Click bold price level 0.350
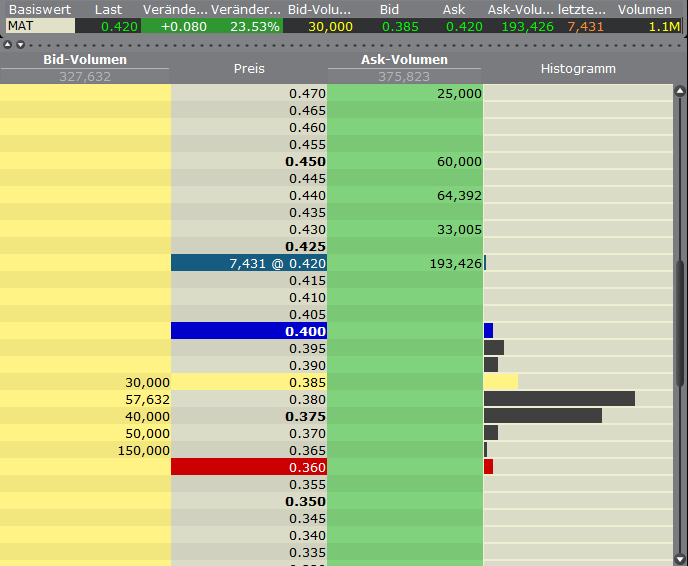 [305, 502]
